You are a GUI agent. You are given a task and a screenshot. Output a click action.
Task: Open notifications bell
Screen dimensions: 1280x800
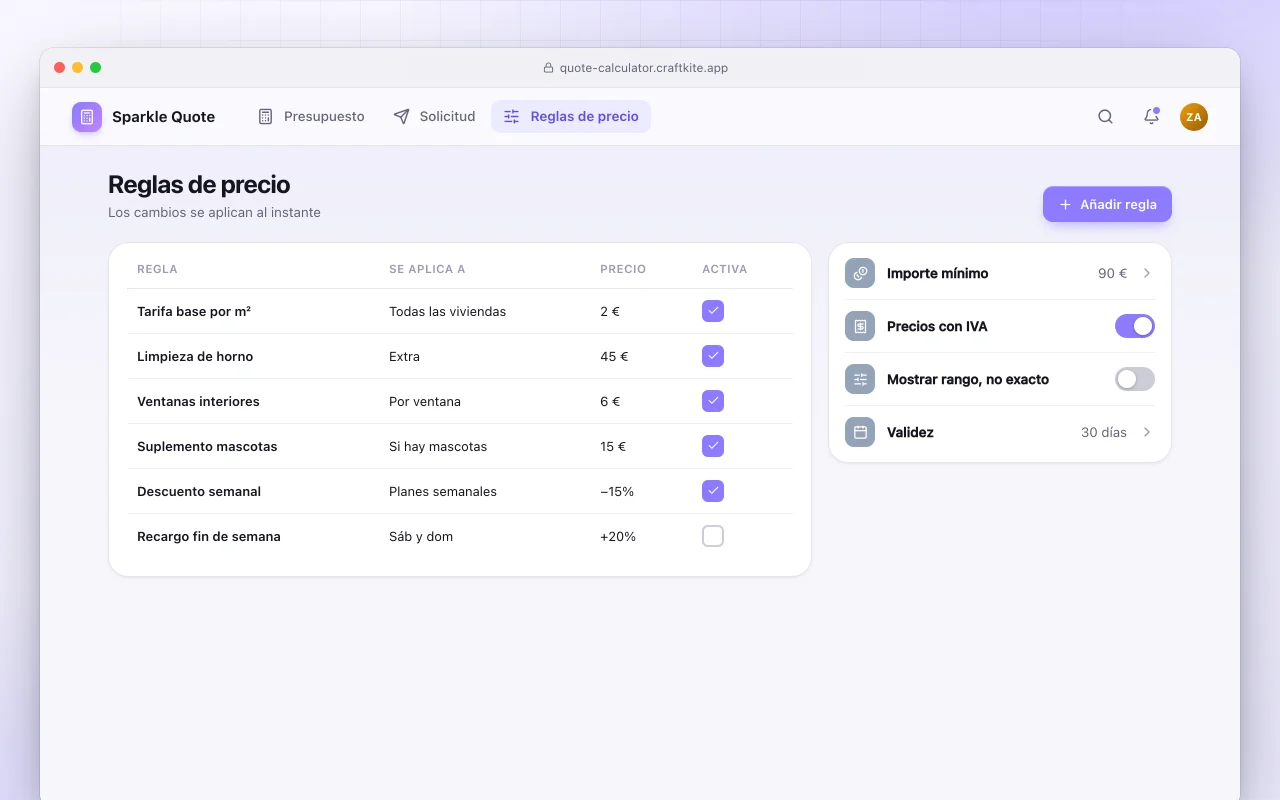click(1151, 117)
